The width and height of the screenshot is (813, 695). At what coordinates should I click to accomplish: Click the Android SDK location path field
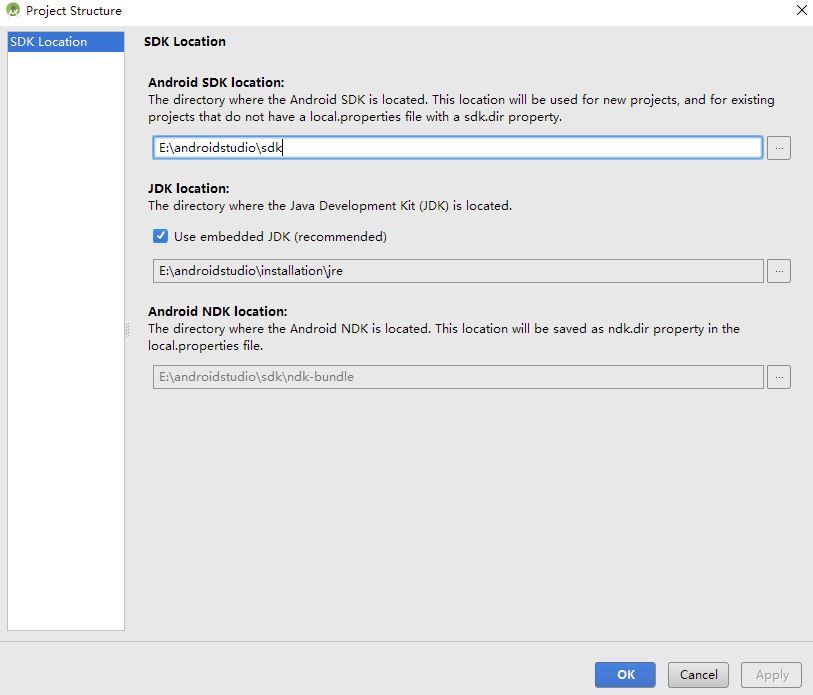pos(457,148)
